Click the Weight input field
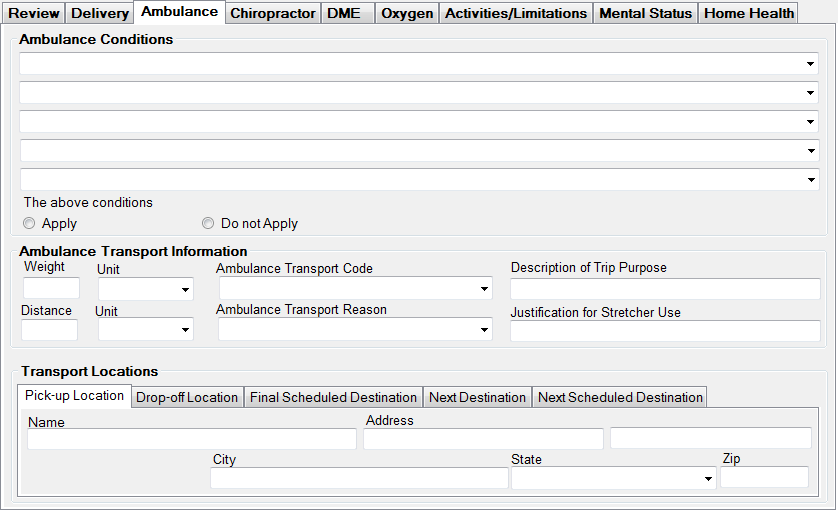 coord(51,289)
